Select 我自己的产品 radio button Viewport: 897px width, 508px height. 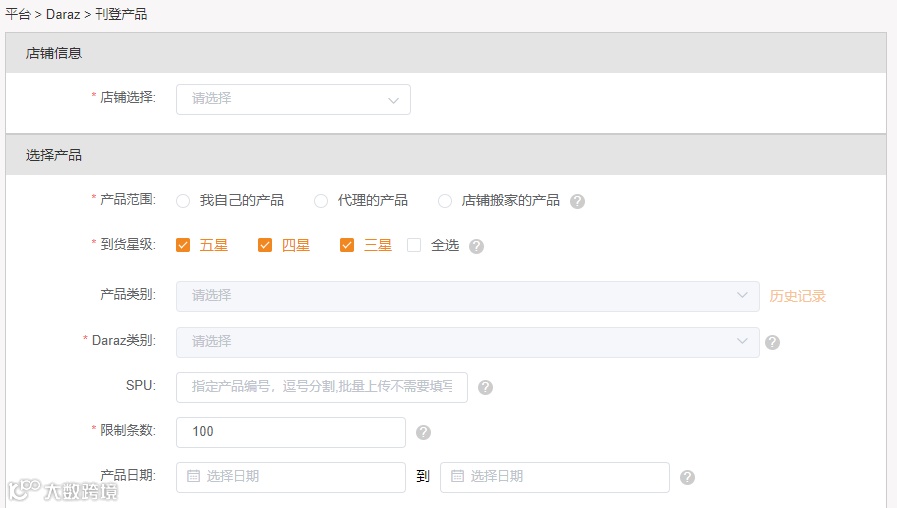(x=183, y=201)
